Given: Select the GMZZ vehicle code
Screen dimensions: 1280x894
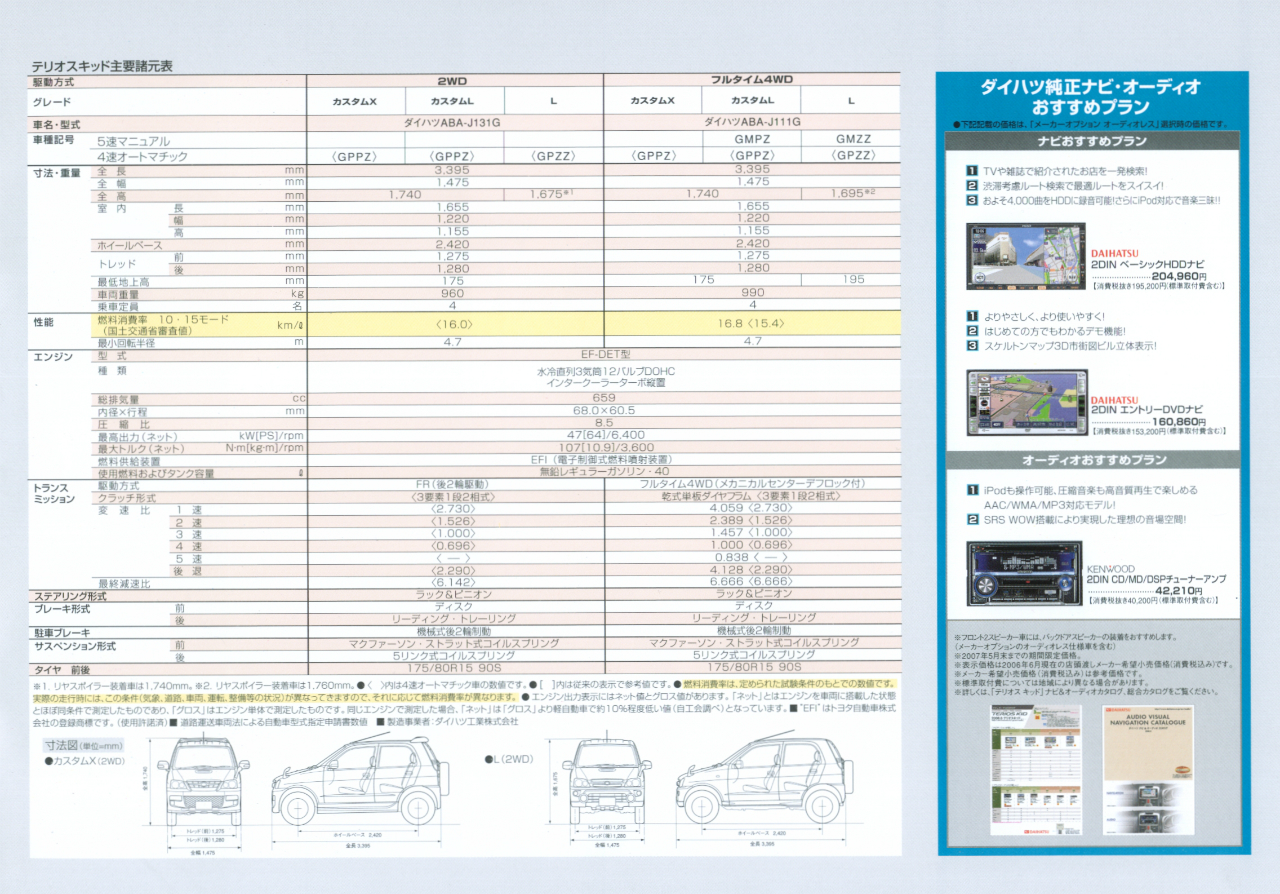Looking at the screenshot, I should click(852, 140).
